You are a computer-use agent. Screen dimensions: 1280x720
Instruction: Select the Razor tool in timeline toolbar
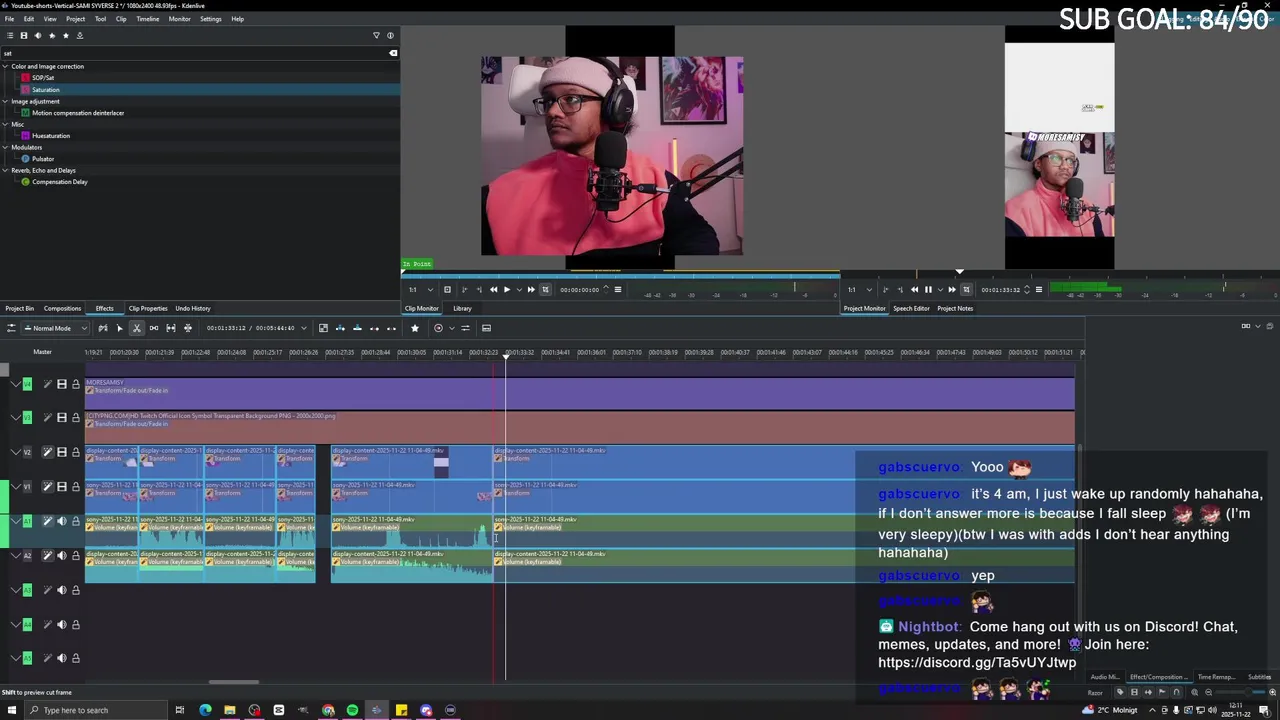coord(136,328)
